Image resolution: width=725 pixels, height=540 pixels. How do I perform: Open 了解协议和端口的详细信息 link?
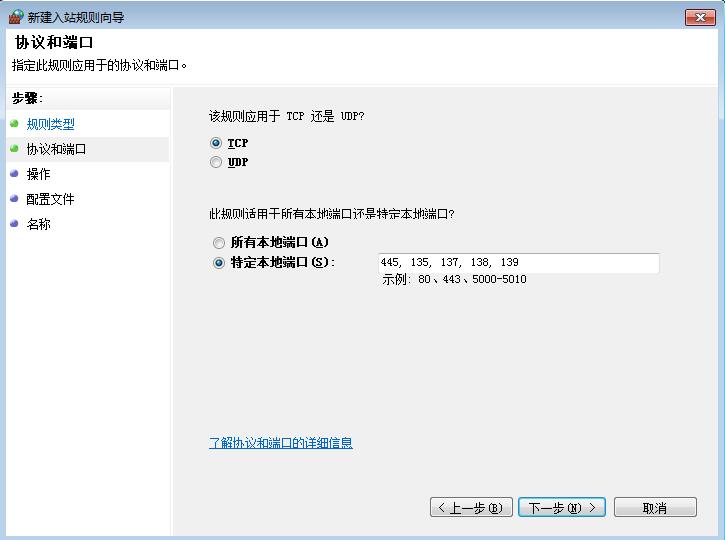point(280,443)
